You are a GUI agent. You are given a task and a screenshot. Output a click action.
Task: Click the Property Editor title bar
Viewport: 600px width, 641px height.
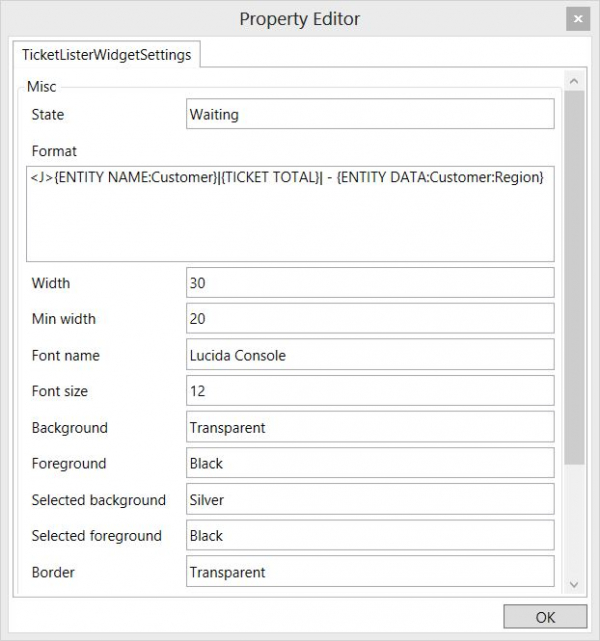[299, 19]
